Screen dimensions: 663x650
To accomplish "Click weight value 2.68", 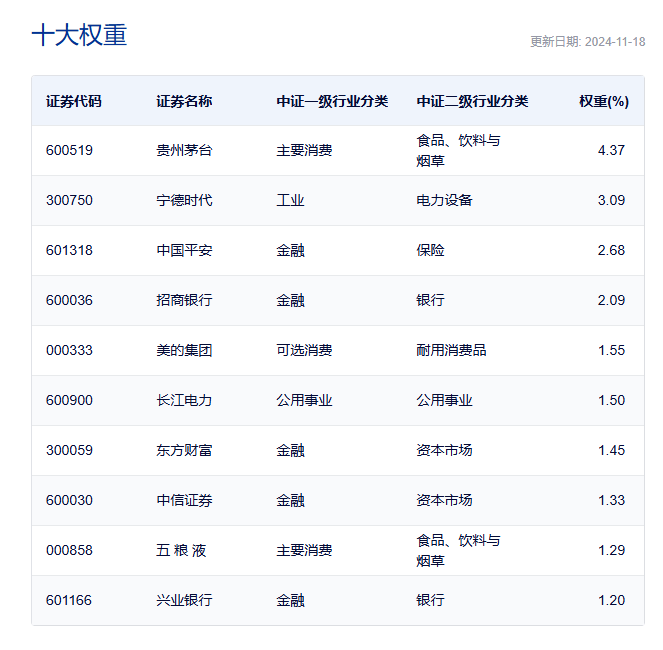I will pos(611,250).
